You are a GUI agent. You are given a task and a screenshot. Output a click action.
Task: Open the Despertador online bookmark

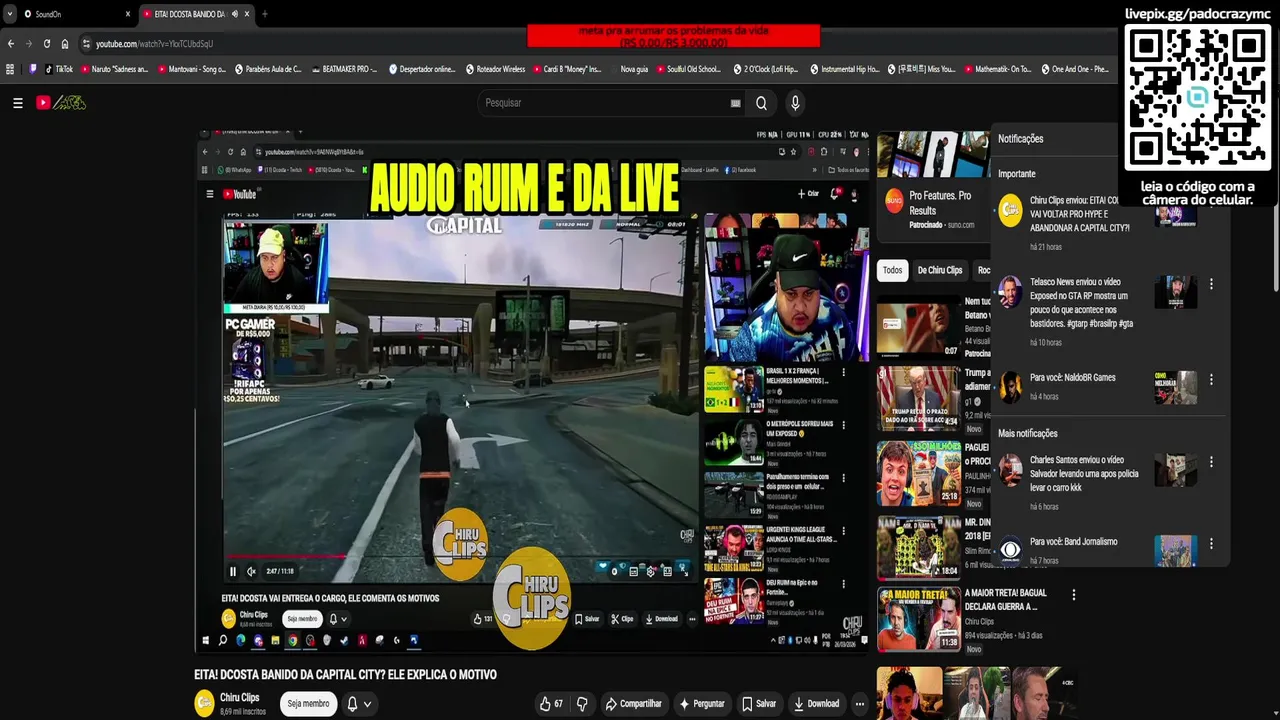tap(422, 69)
